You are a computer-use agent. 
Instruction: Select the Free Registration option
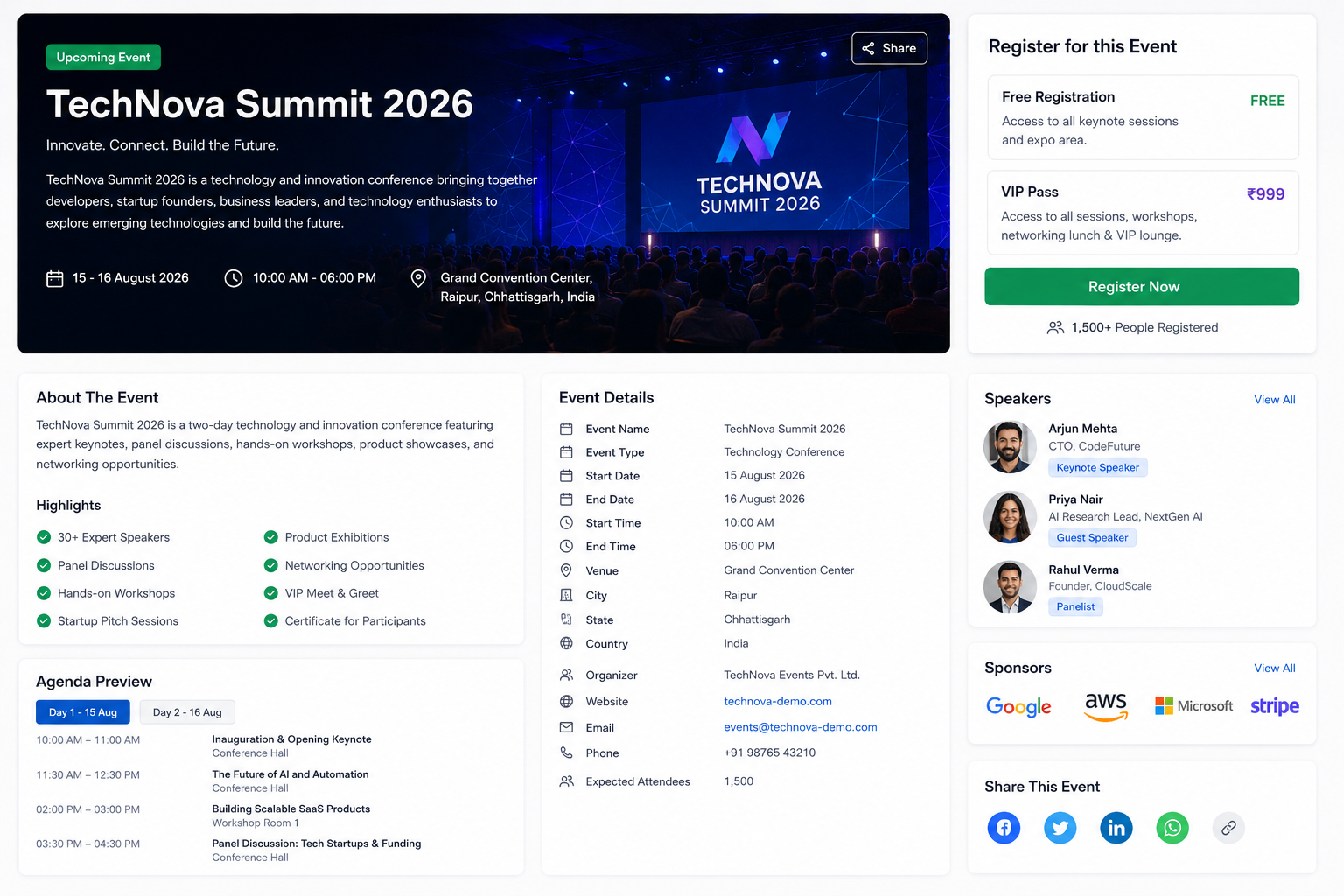[x=1143, y=117]
